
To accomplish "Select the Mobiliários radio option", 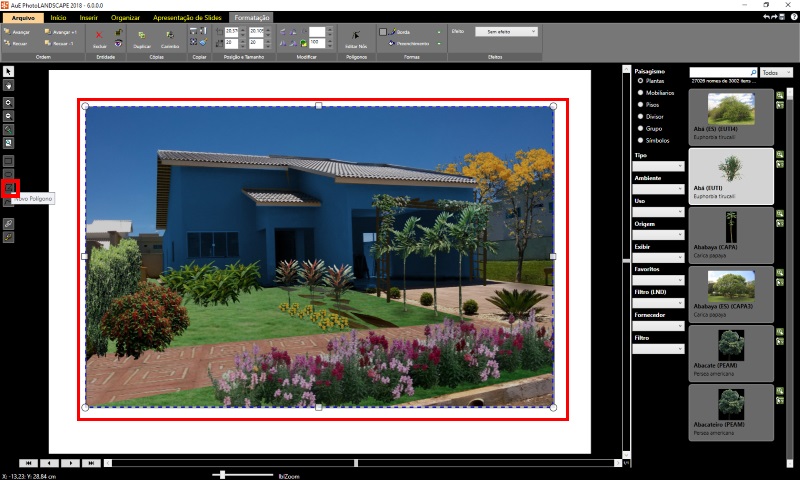I will coord(640,93).
